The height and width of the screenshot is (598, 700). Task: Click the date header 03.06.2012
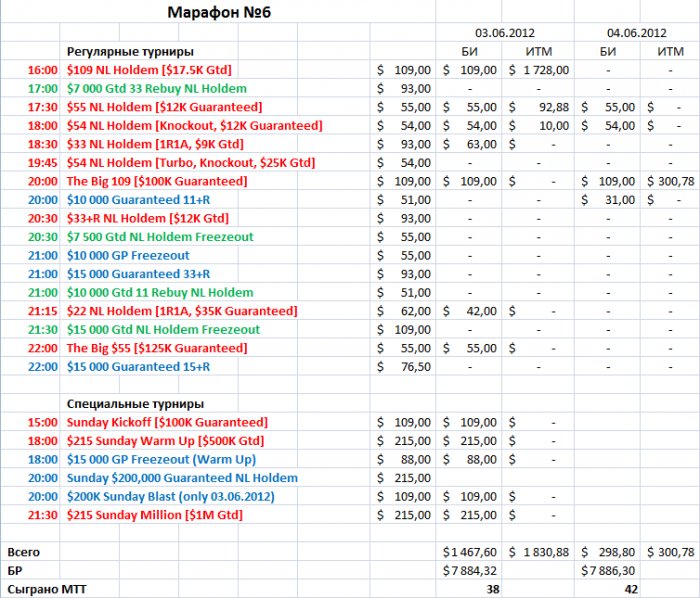(x=504, y=33)
